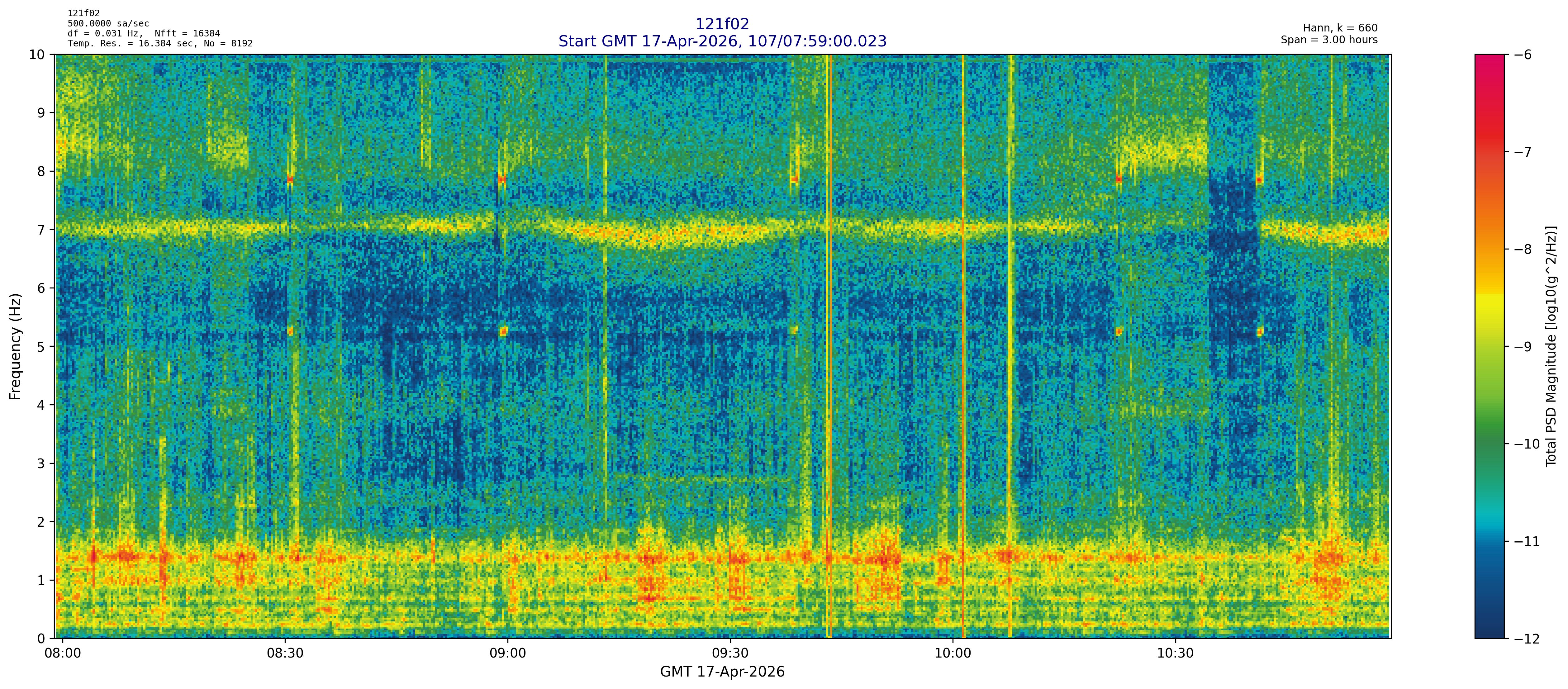
Task: Click the 'GMT 17-Apr-2026' x-axis label
Action: click(x=722, y=672)
